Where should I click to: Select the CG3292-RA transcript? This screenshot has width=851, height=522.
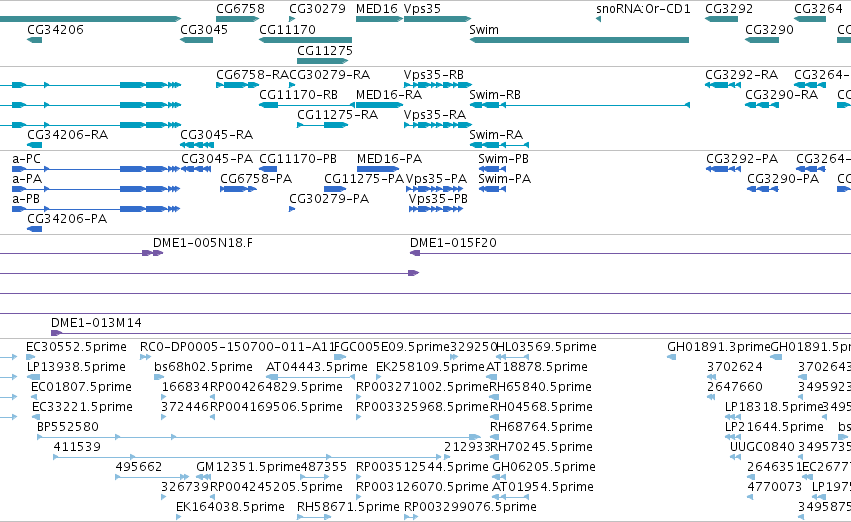tap(723, 85)
